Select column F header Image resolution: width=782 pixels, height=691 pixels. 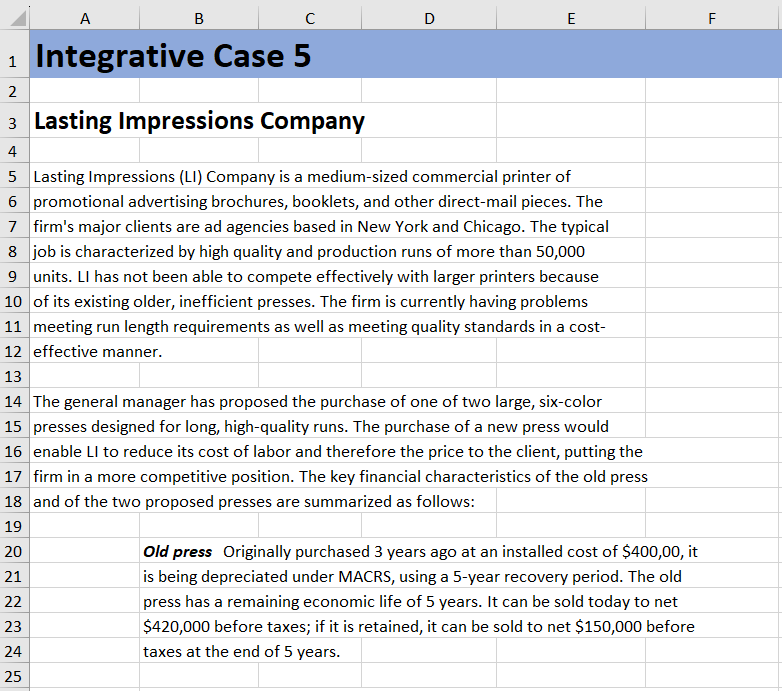(712, 18)
